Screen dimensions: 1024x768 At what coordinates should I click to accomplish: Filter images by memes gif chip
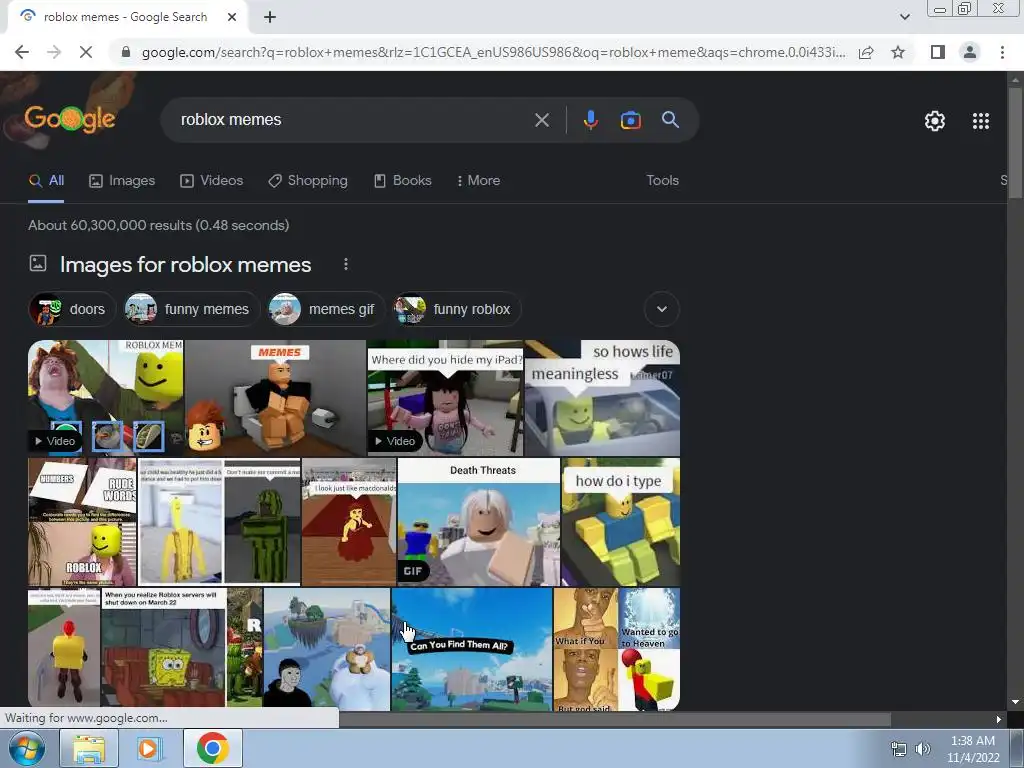[x=327, y=310]
